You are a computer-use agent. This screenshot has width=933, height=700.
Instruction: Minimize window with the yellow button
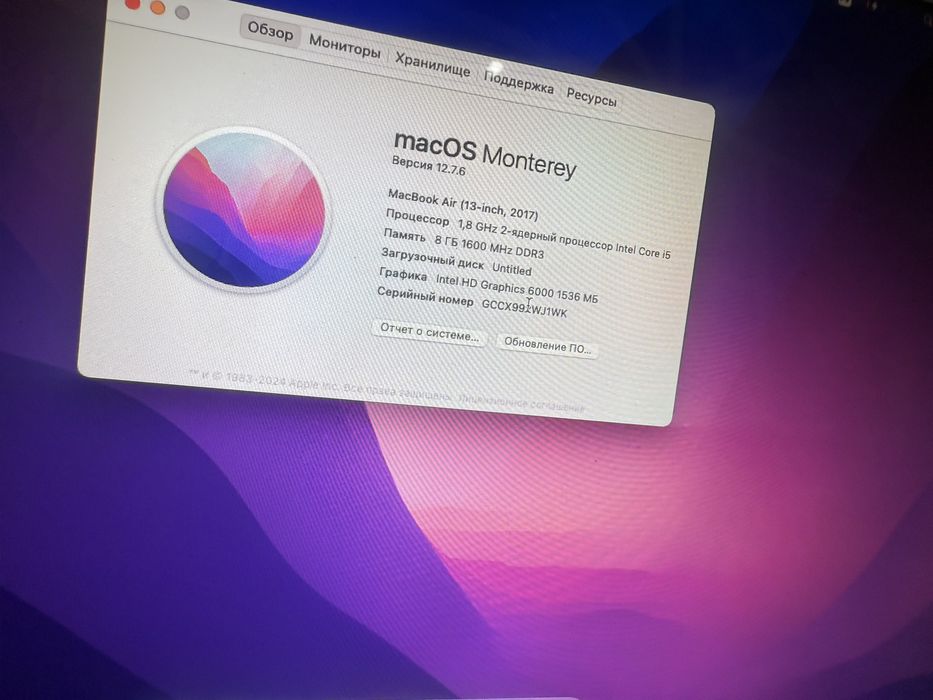pos(158,7)
